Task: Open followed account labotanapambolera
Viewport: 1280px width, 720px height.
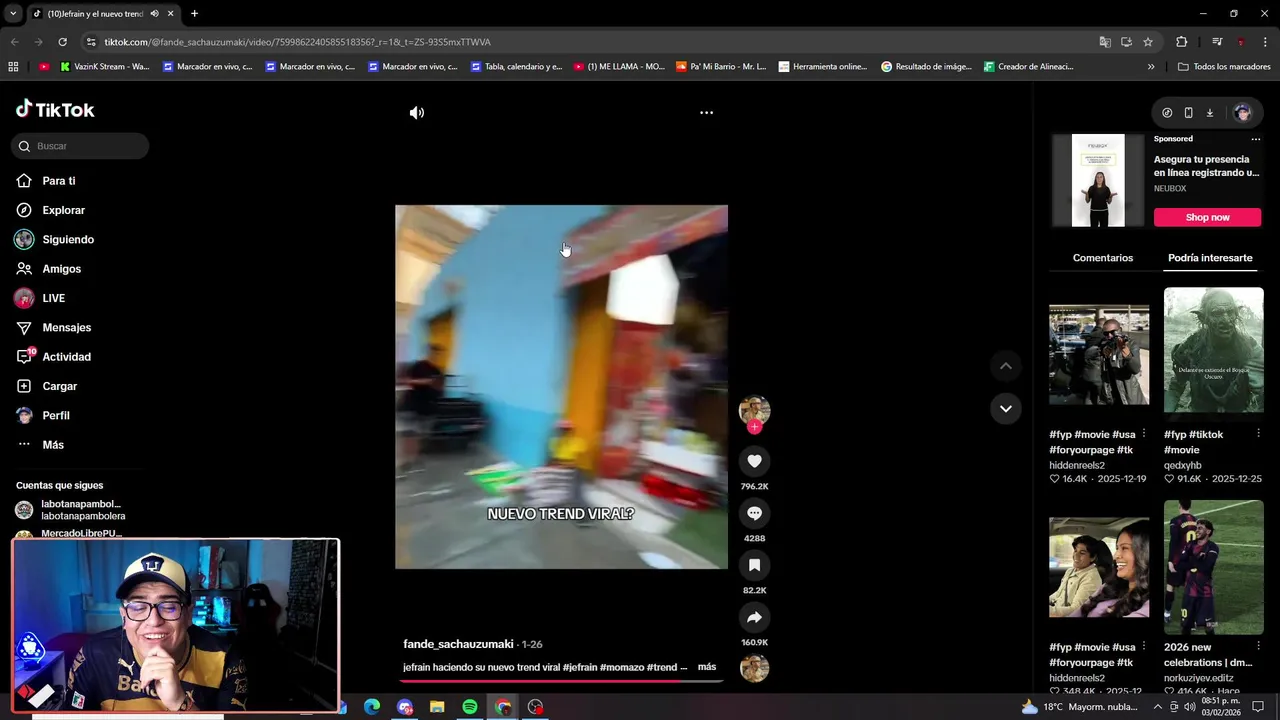Action: tap(70, 510)
